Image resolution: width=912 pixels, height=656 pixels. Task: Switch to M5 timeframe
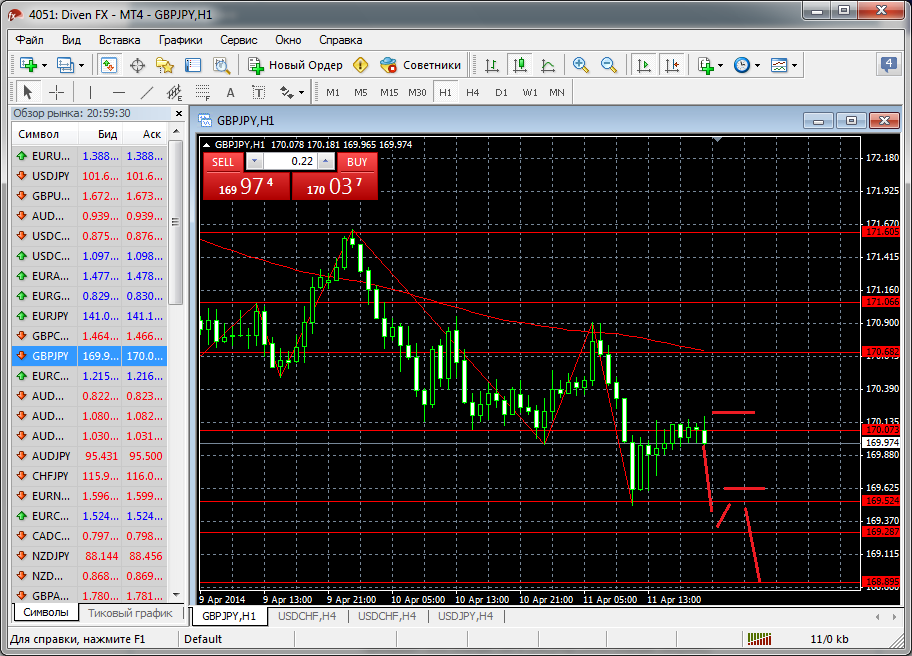[x=361, y=92]
